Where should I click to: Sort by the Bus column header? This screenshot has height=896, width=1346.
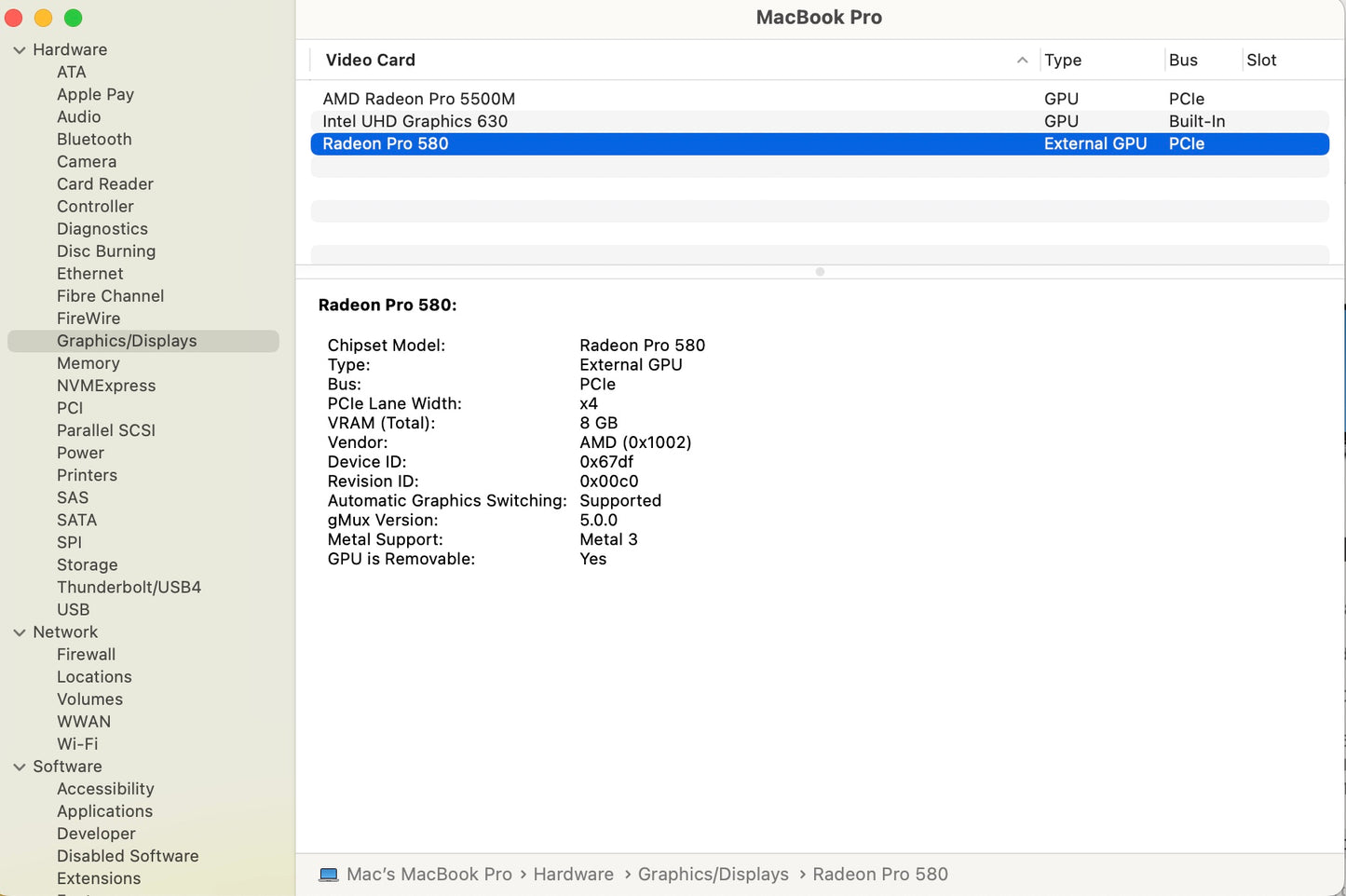(1183, 61)
